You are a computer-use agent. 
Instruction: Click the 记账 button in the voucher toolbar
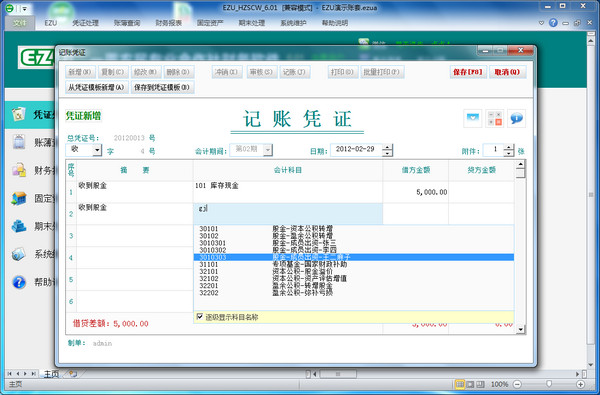pyautogui.click(x=294, y=72)
